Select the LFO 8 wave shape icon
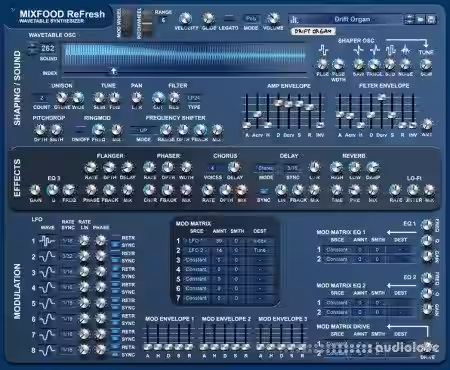450x370 pixels. click(47, 350)
